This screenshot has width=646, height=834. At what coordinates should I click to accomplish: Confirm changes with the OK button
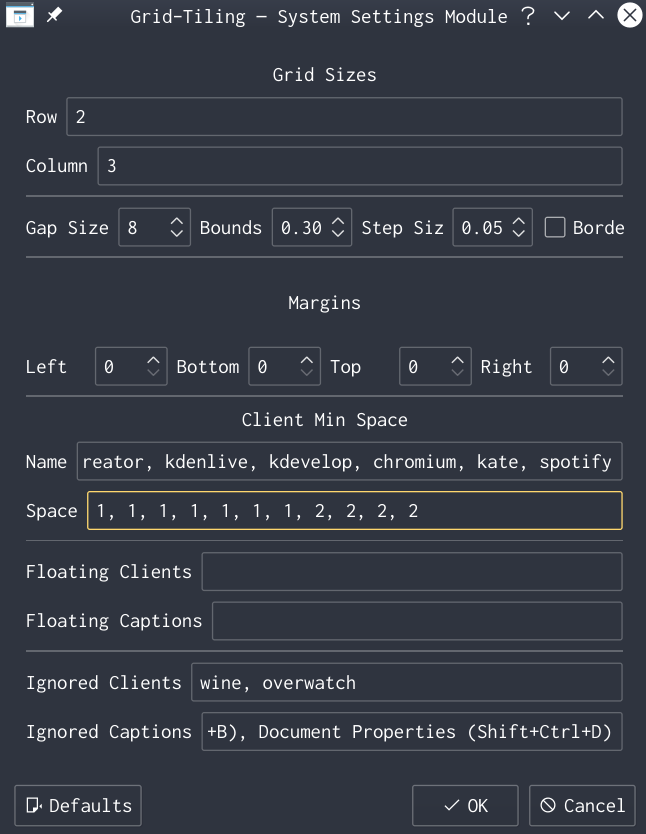click(465, 805)
